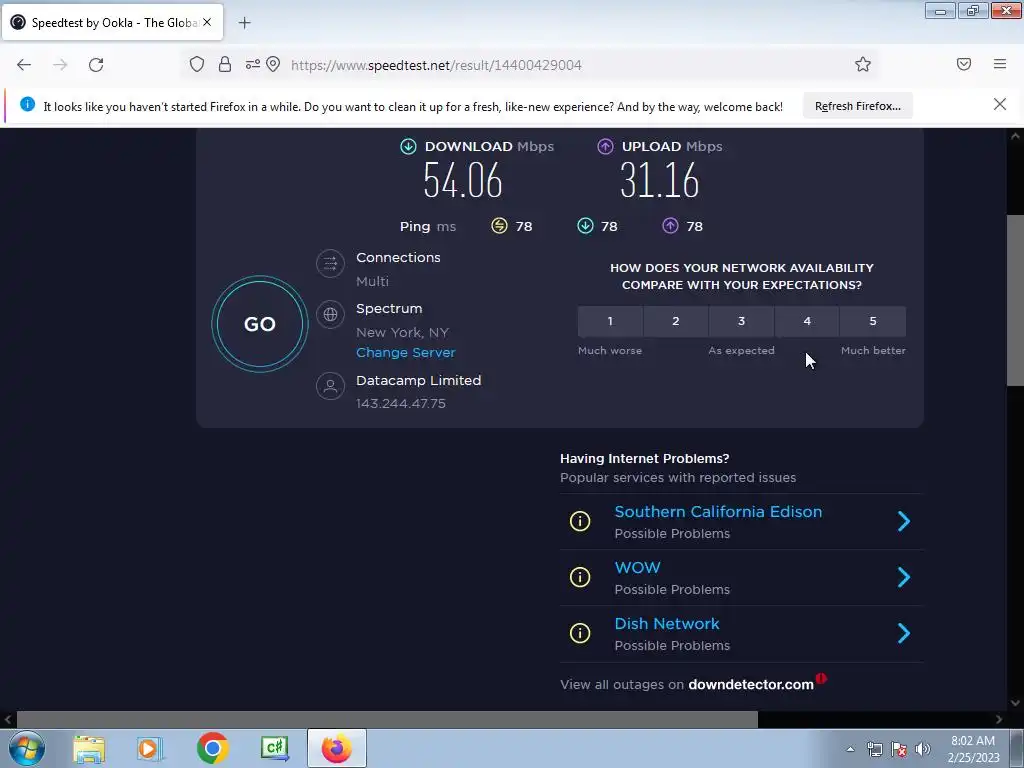
Task: Open the network connection tray icon
Action: tap(874, 749)
